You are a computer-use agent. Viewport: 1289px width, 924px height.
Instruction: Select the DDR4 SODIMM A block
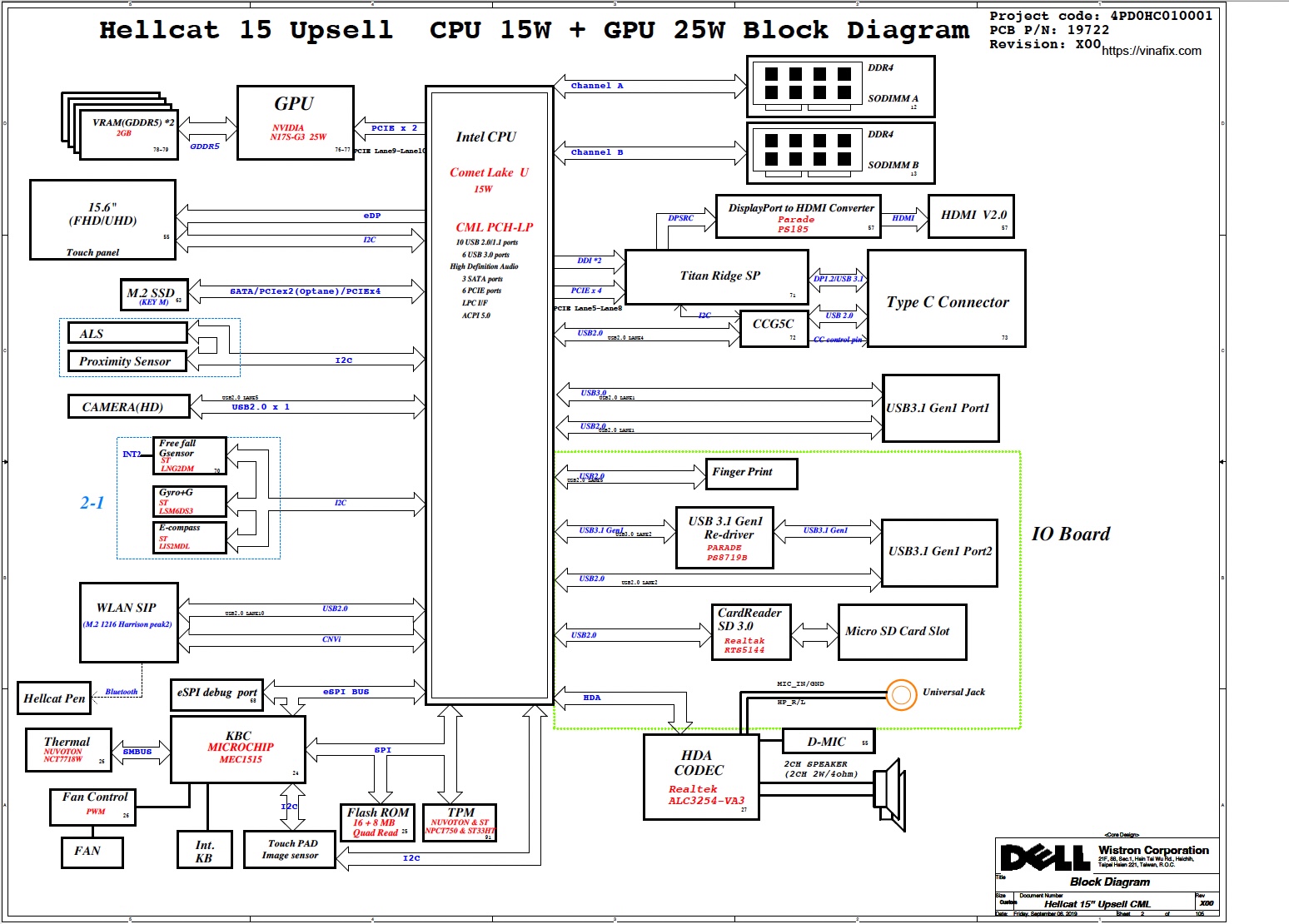point(841,87)
